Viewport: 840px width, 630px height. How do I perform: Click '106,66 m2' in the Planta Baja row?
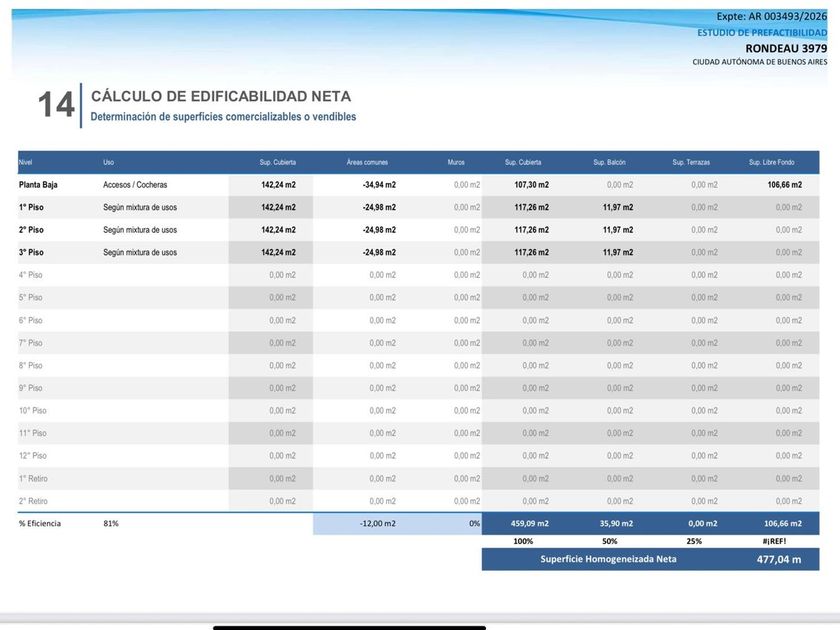point(785,185)
